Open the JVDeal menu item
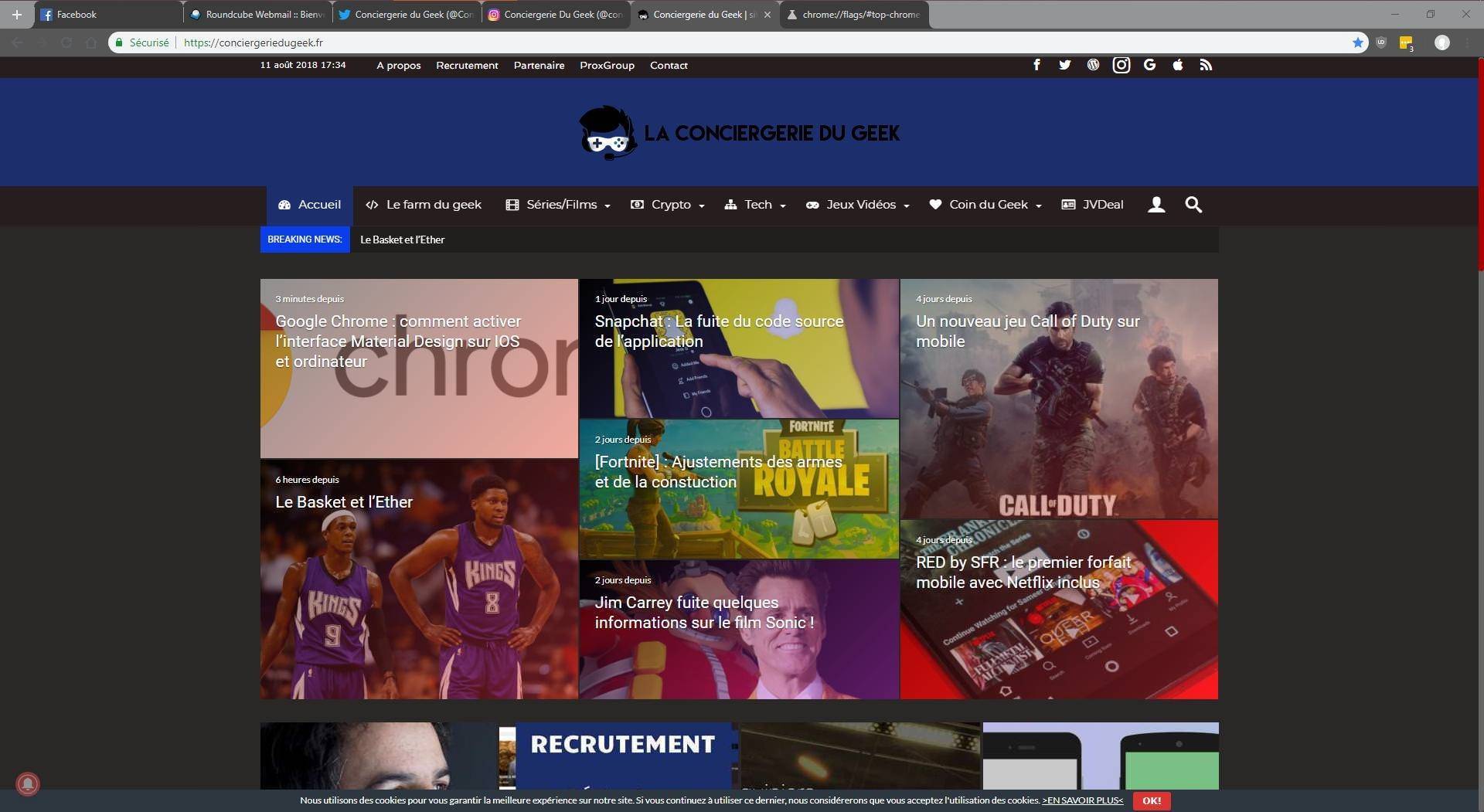Screen dimensions: 1484x812 (1092, 205)
